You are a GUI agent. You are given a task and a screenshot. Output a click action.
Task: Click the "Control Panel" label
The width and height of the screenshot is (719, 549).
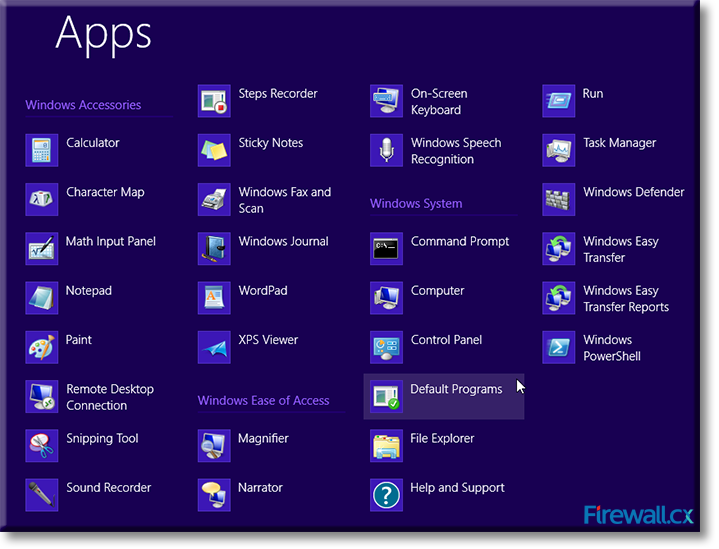pyautogui.click(x=446, y=340)
